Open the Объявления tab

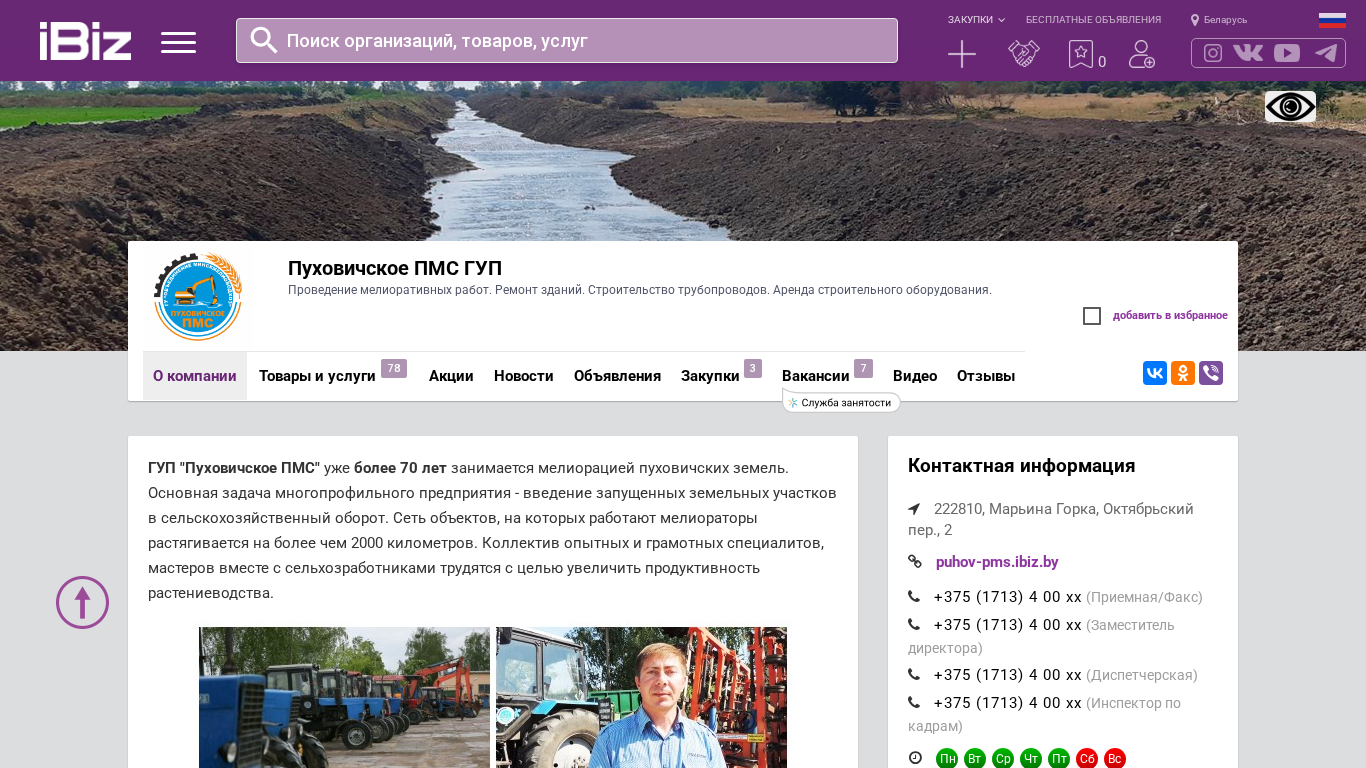pos(617,376)
